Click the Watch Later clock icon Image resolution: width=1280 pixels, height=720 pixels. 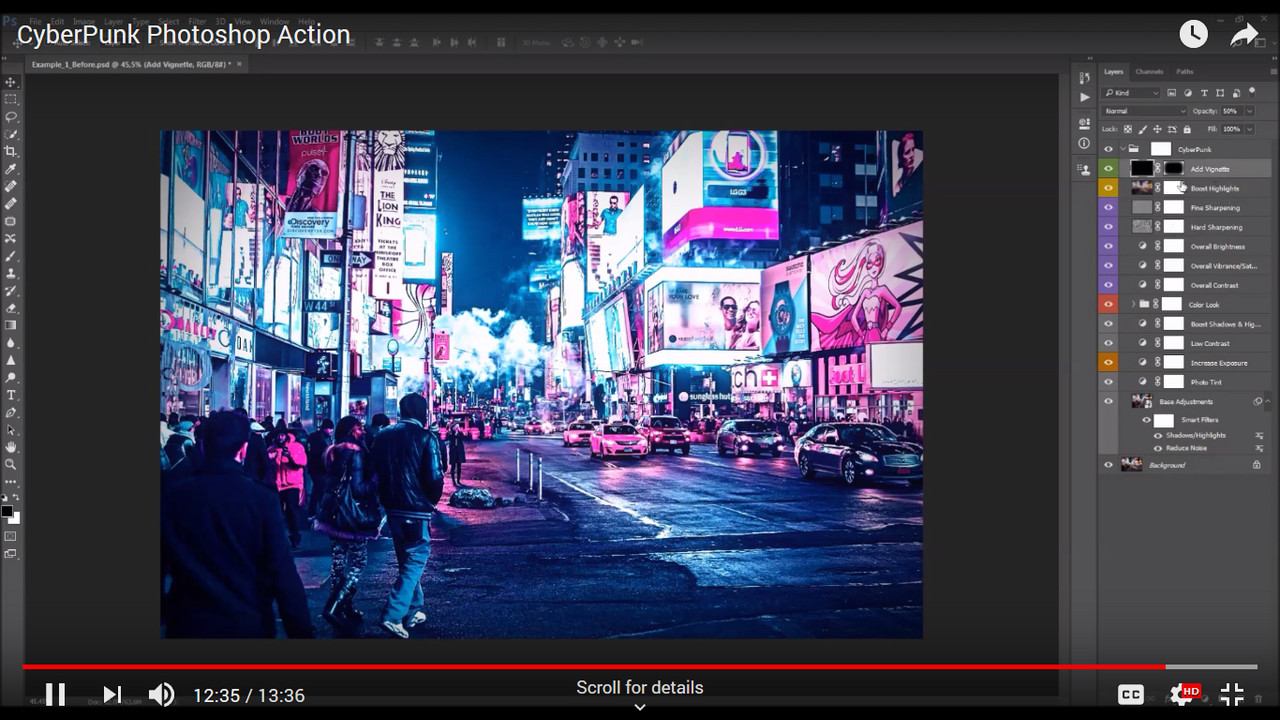[1193, 34]
